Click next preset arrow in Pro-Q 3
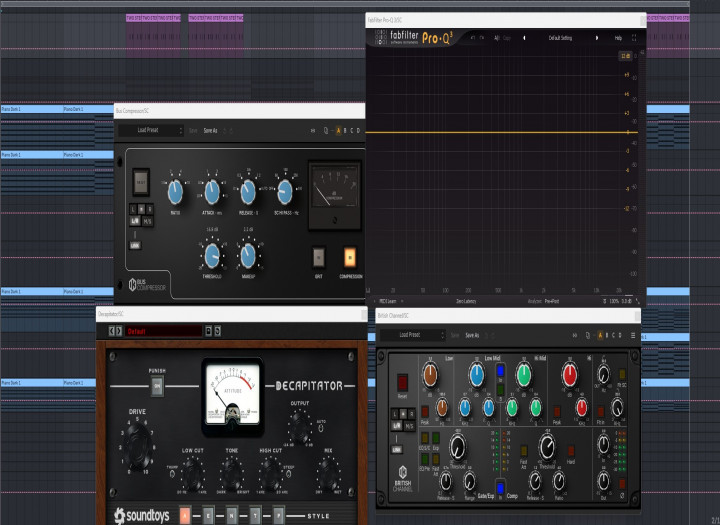720x525 pixels. point(597,38)
